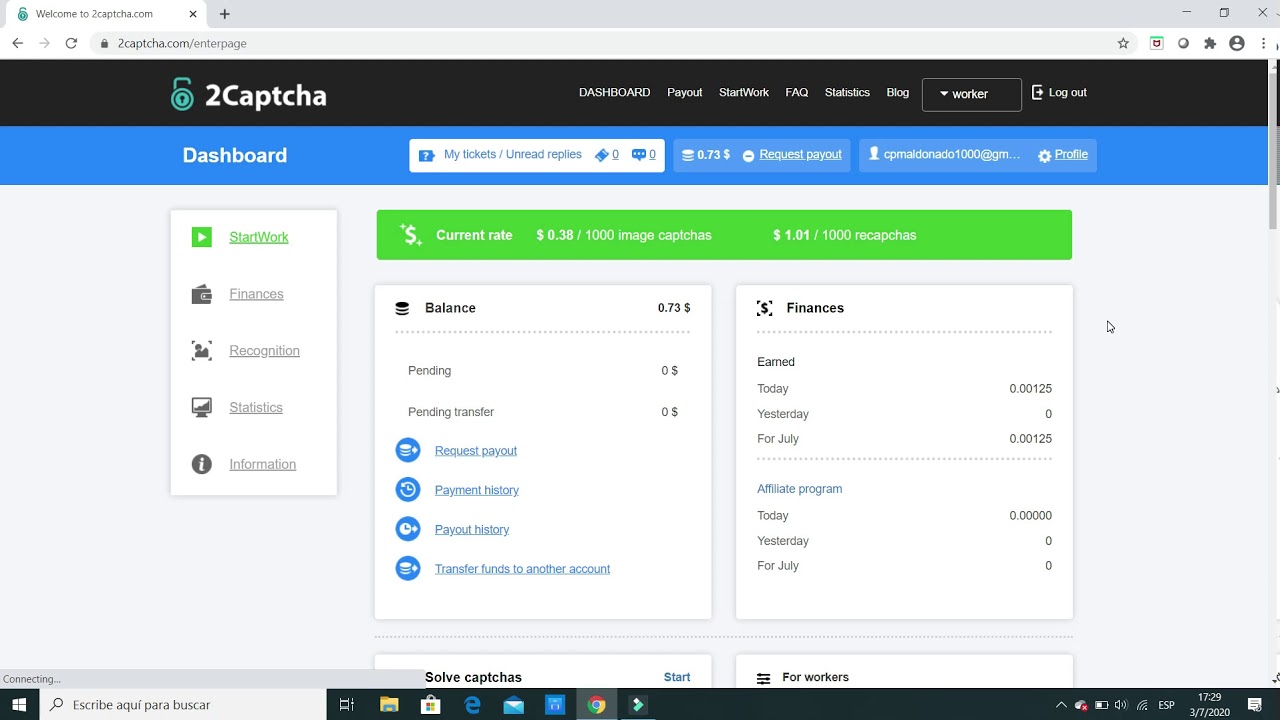Screen dimensions: 1280x720
Task: Click the ESP language indicator
Action: pos(1166,705)
